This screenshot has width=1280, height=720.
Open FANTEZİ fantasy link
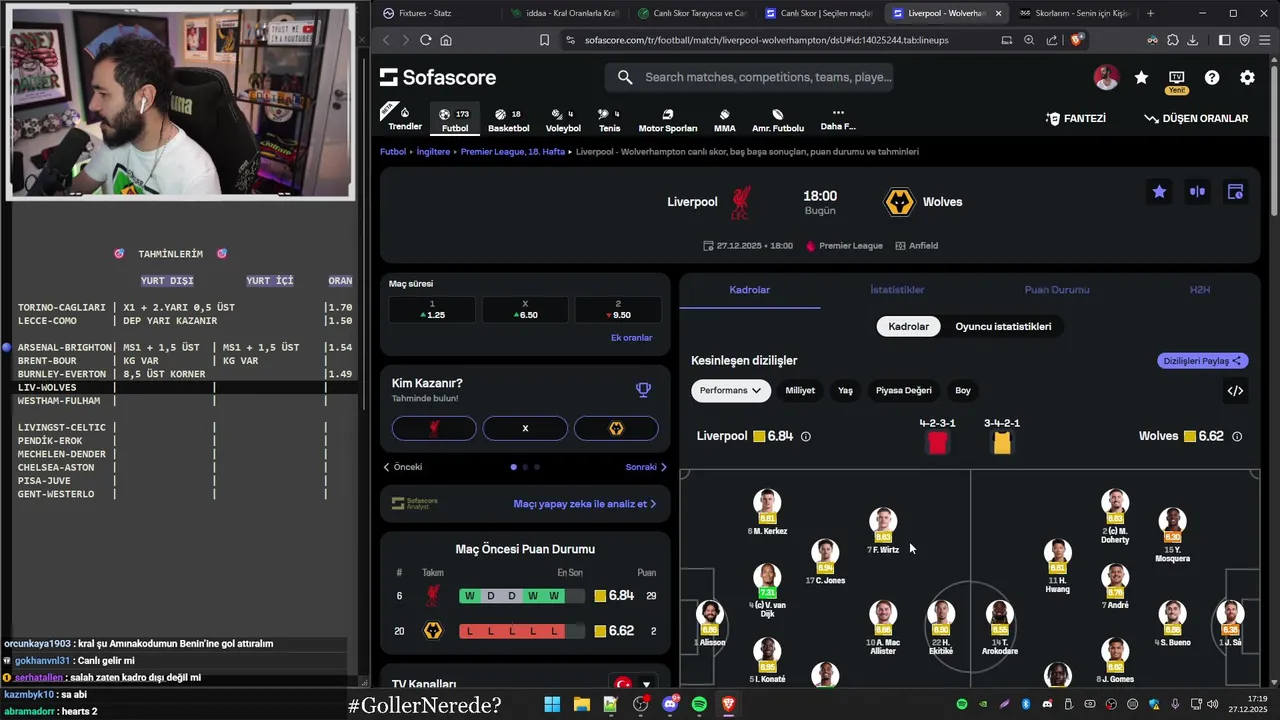[x=1076, y=118]
